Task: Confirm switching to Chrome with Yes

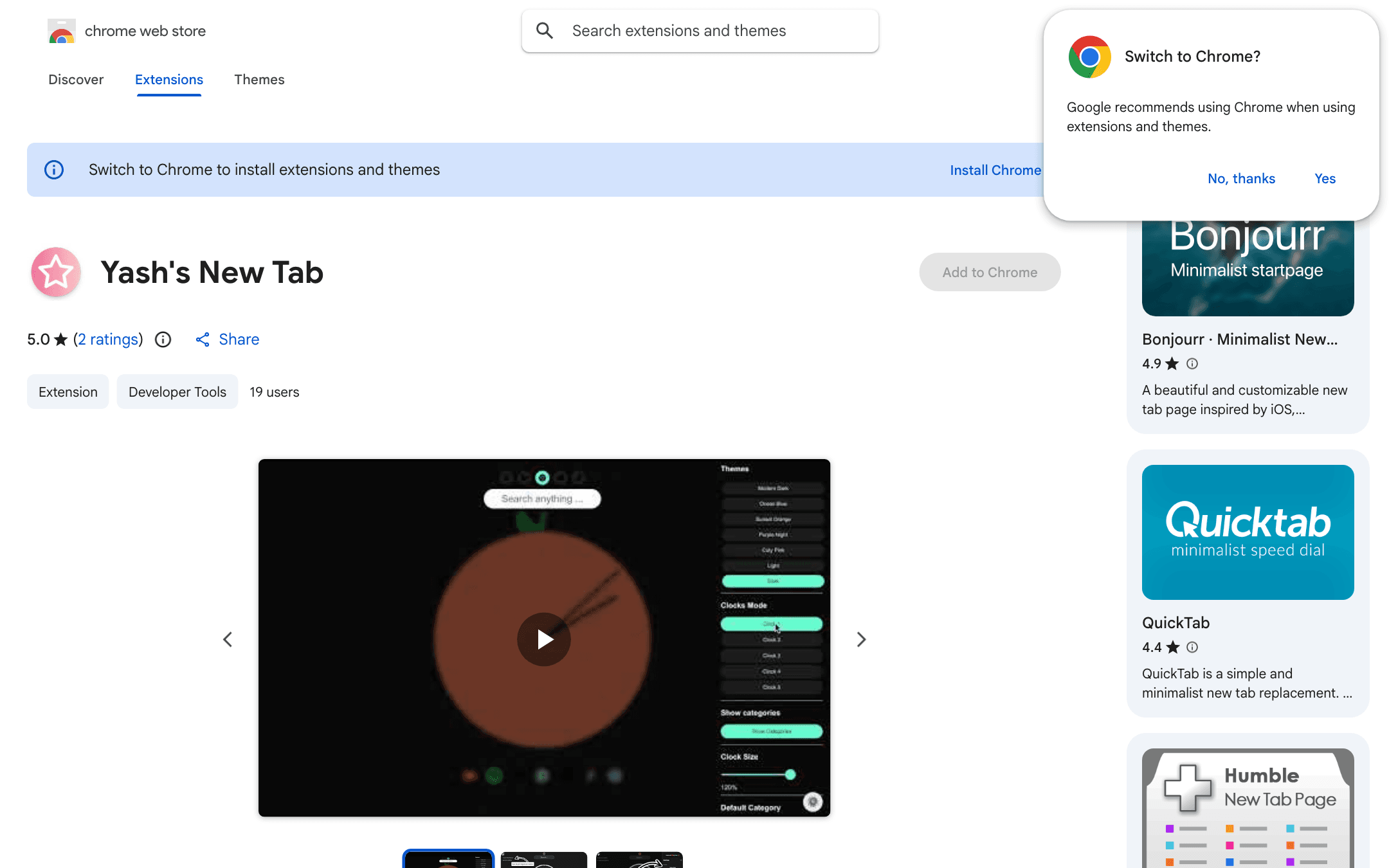Action: tap(1325, 179)
